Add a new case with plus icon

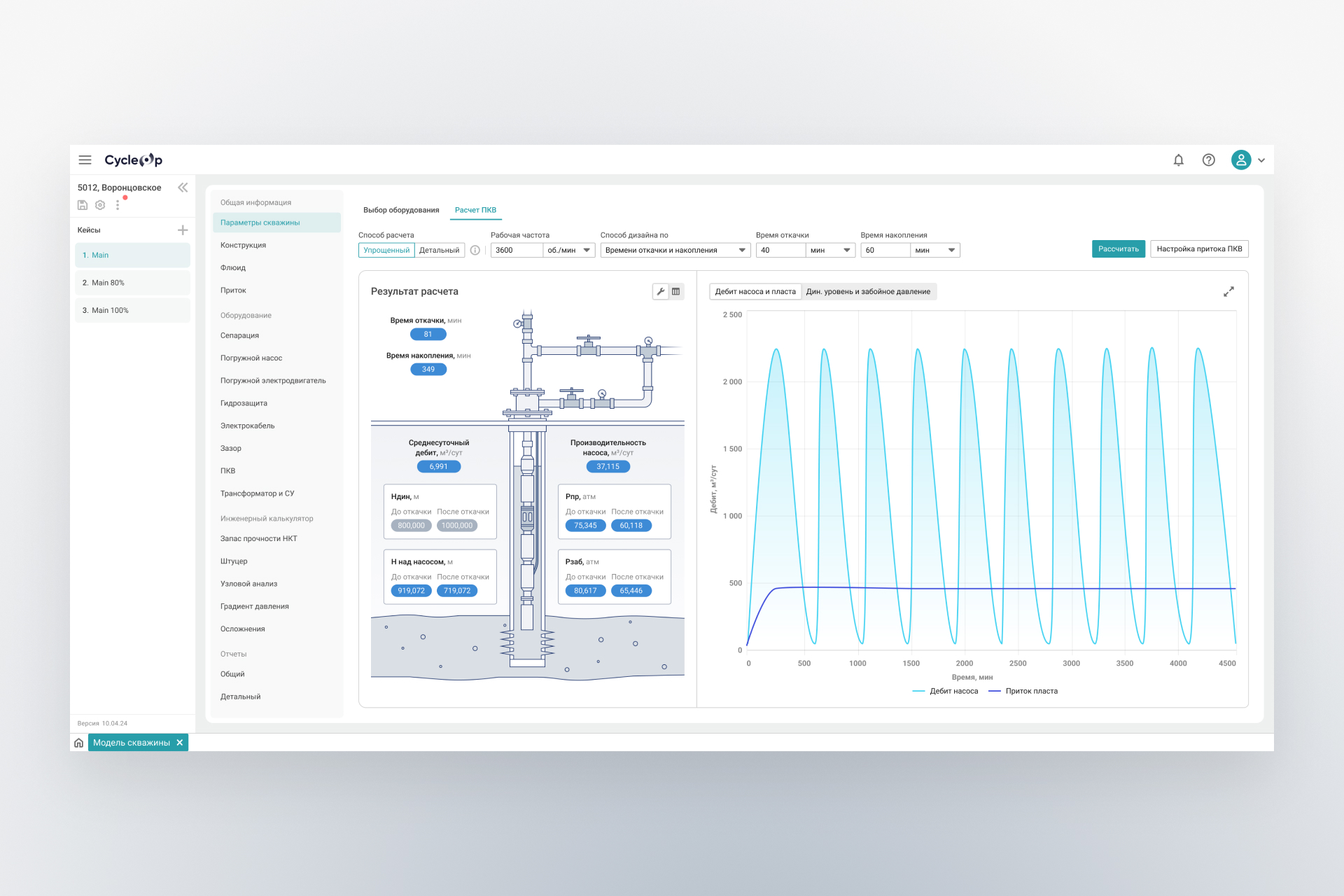183,230
